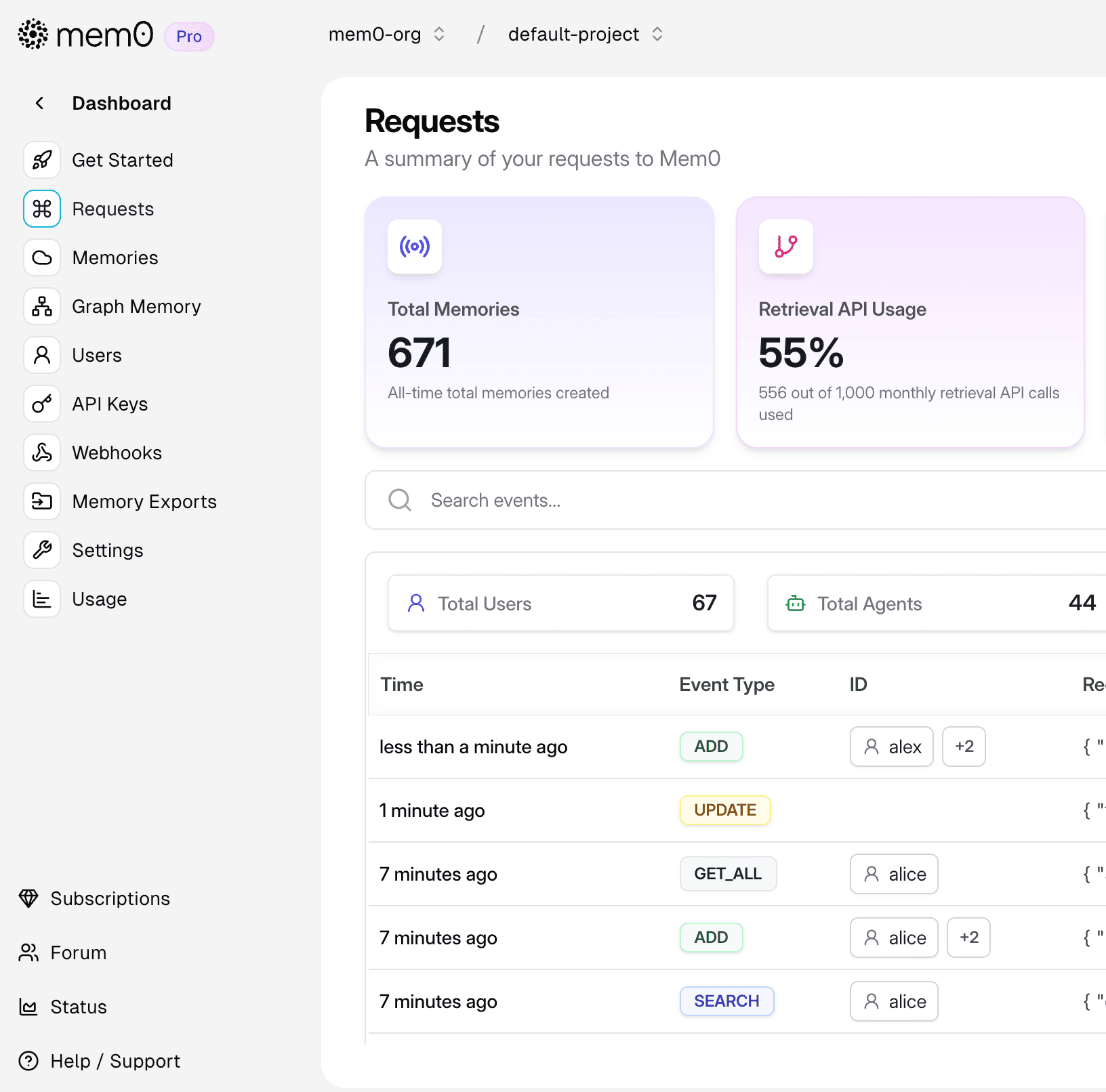Click the Retrieval API Usage 55% value
The width and height of the screenshot is (1106, 1092).
(x=801, y=353)
